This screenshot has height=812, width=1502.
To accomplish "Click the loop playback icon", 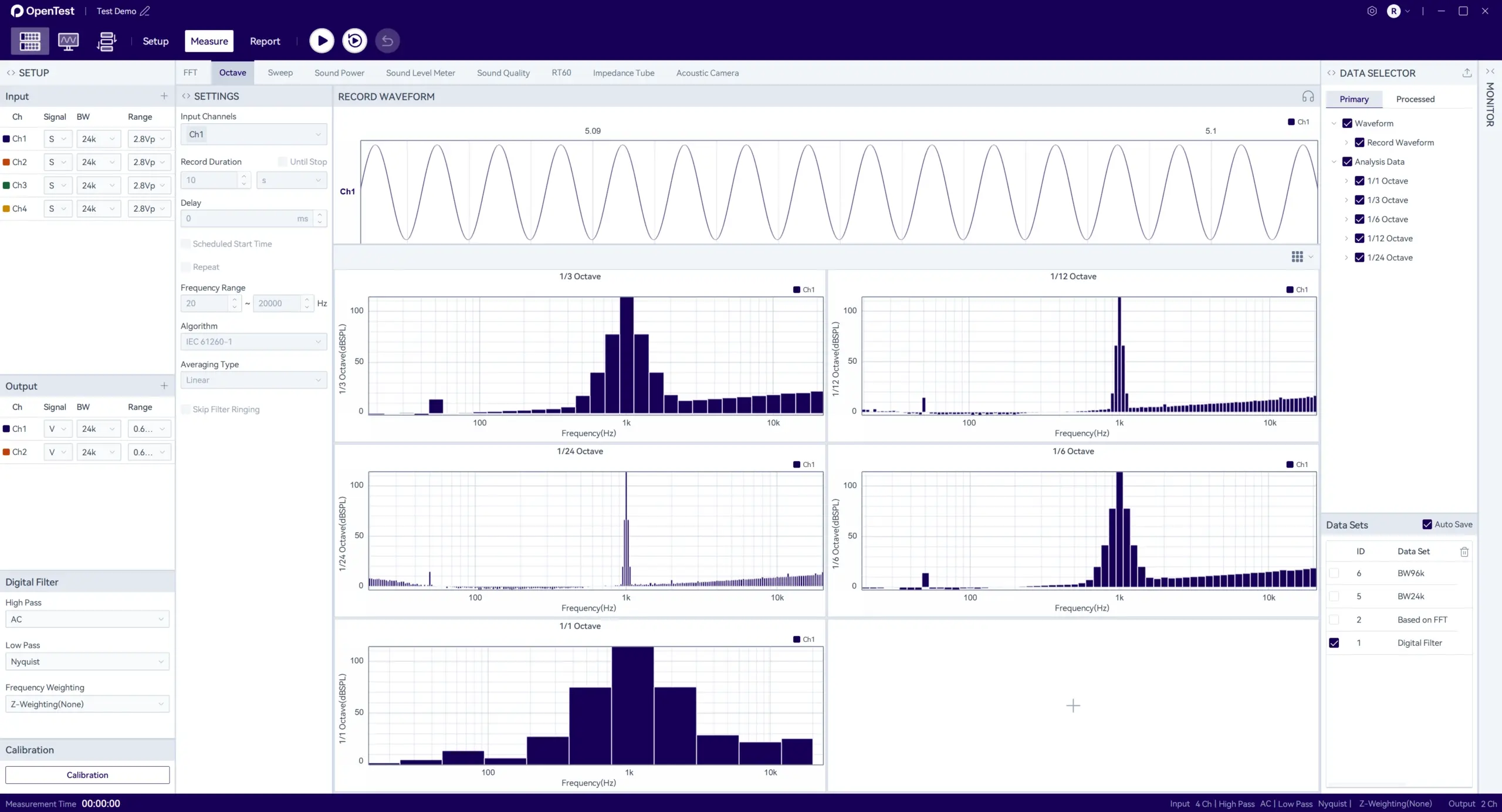I will tap(354, 40).
